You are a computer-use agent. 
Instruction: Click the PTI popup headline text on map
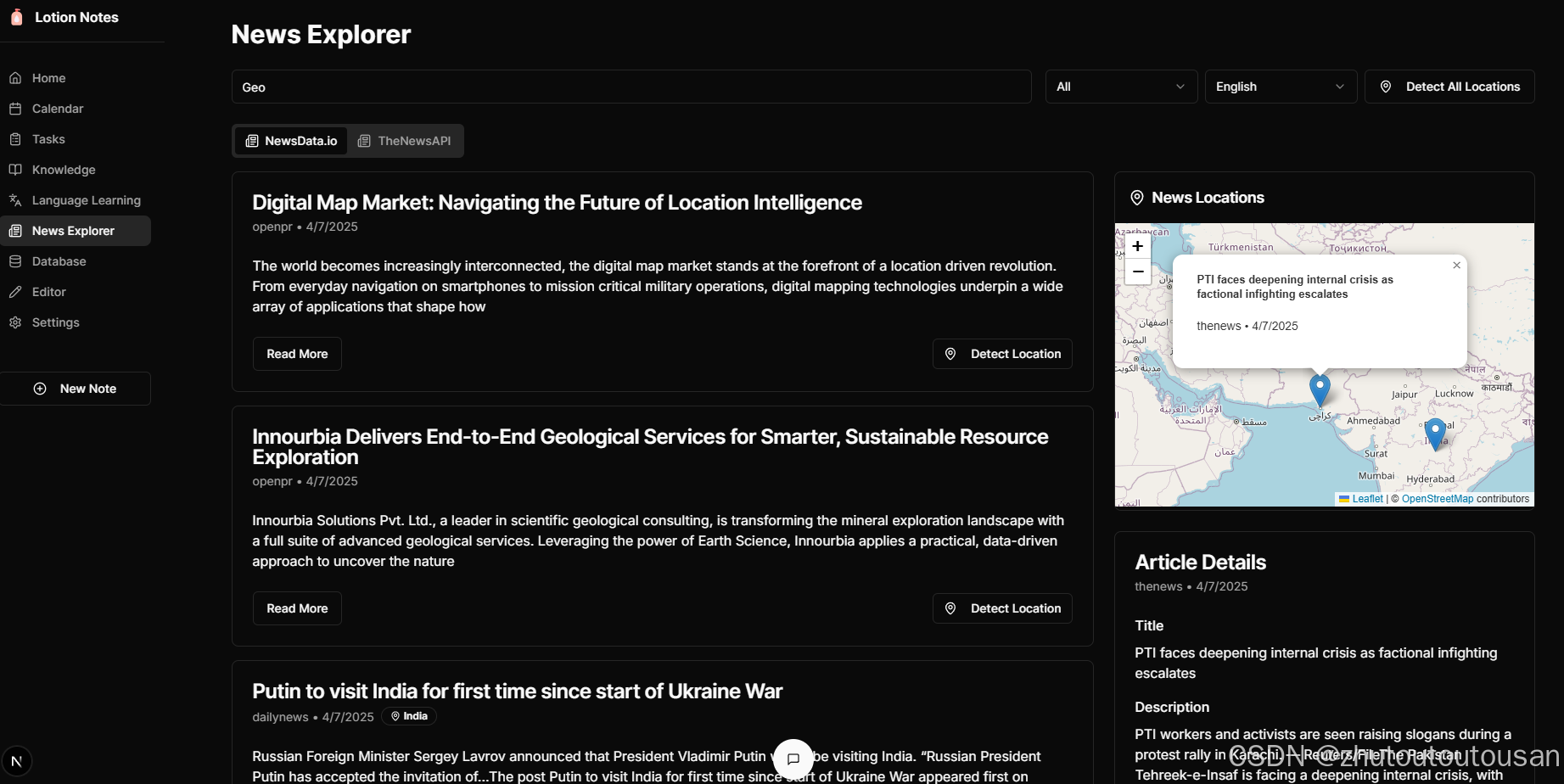1295,287
